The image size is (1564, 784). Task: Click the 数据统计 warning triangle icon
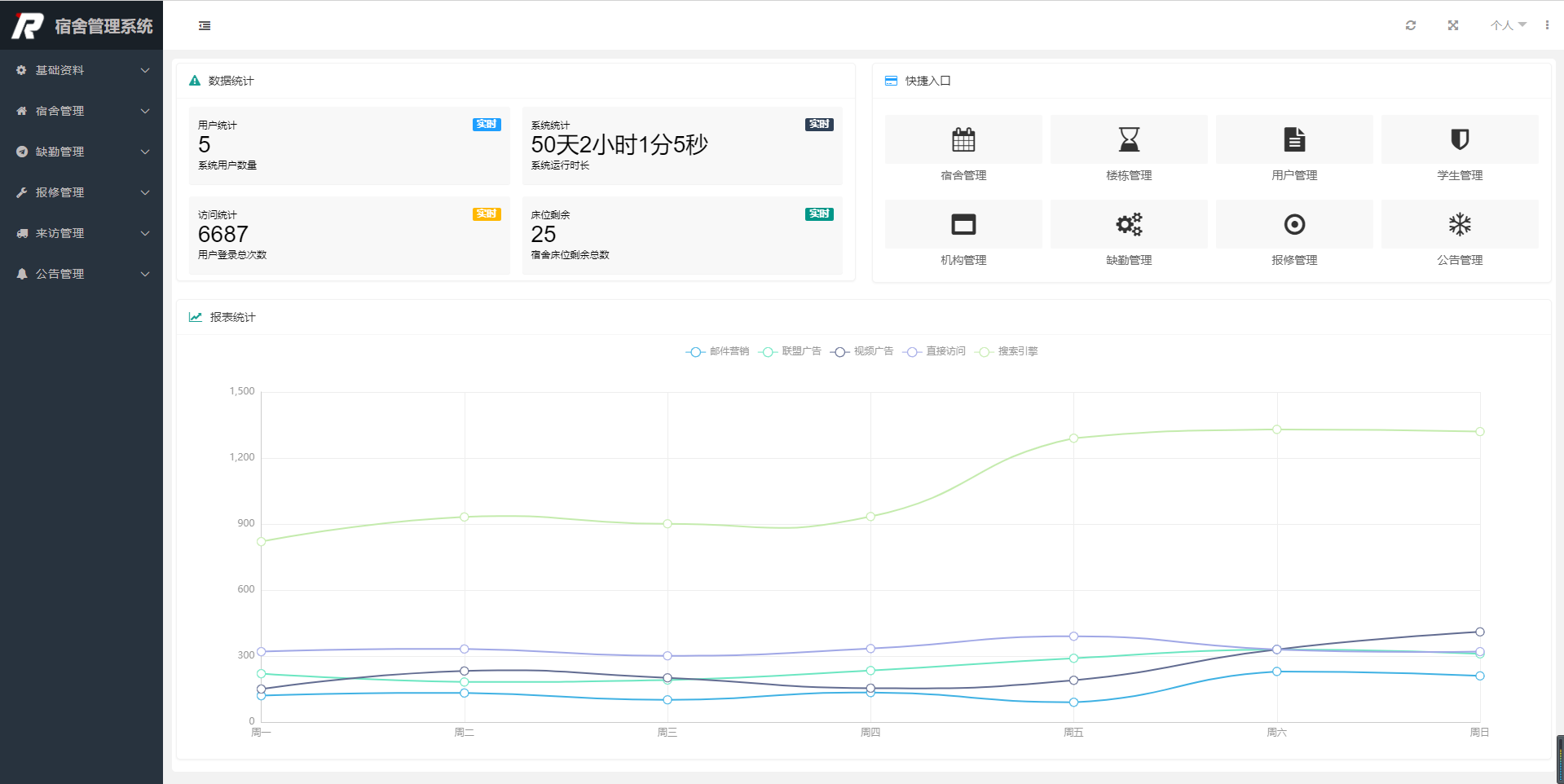(195, 81)
